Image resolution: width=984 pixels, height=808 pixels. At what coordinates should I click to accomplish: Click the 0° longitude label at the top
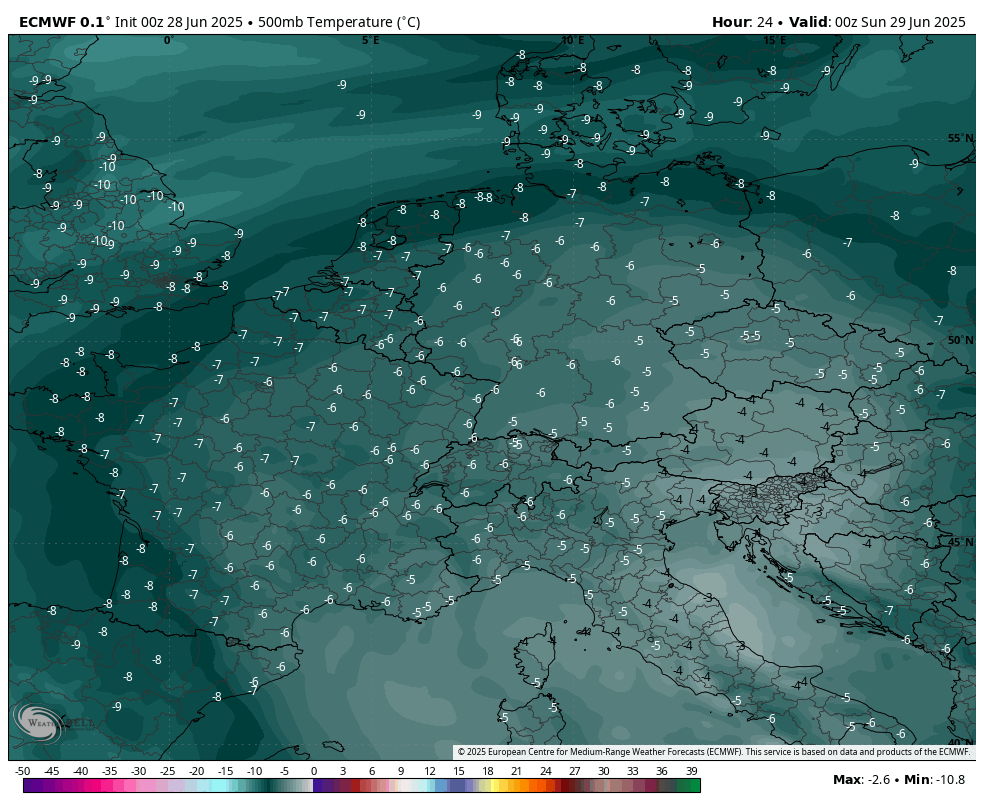[169, 41]
